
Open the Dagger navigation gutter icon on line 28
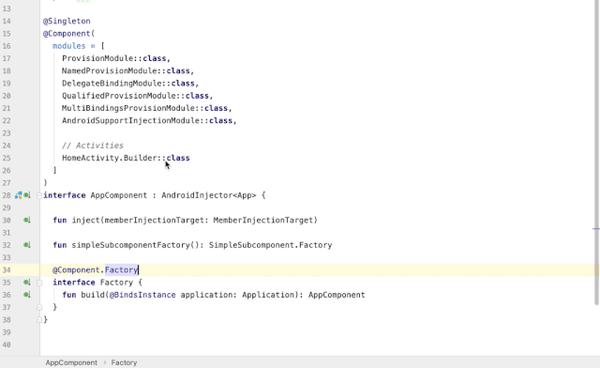tap(18, 195)
